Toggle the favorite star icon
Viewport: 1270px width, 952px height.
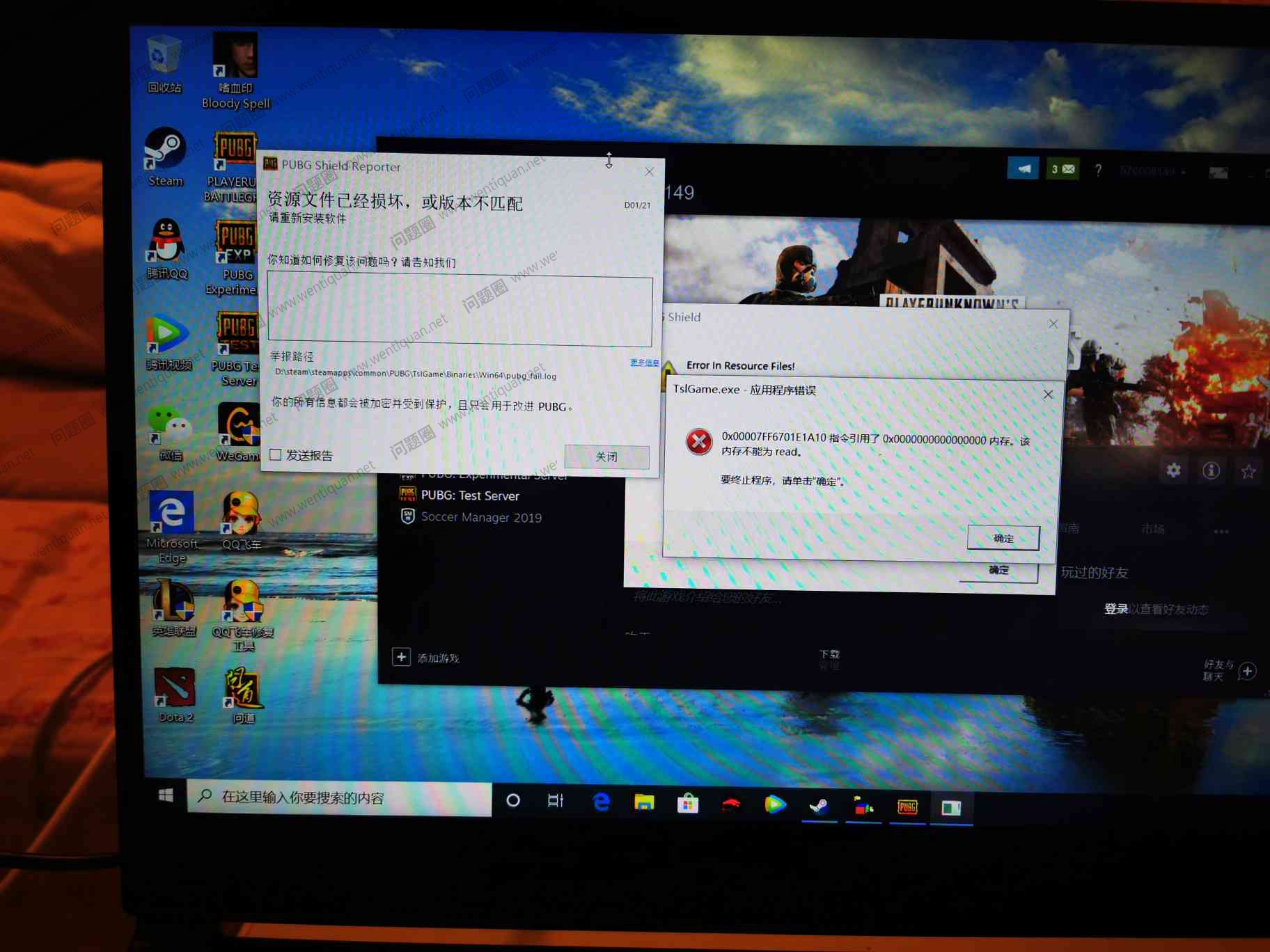pyautogui.click(x=1248, y=472)
